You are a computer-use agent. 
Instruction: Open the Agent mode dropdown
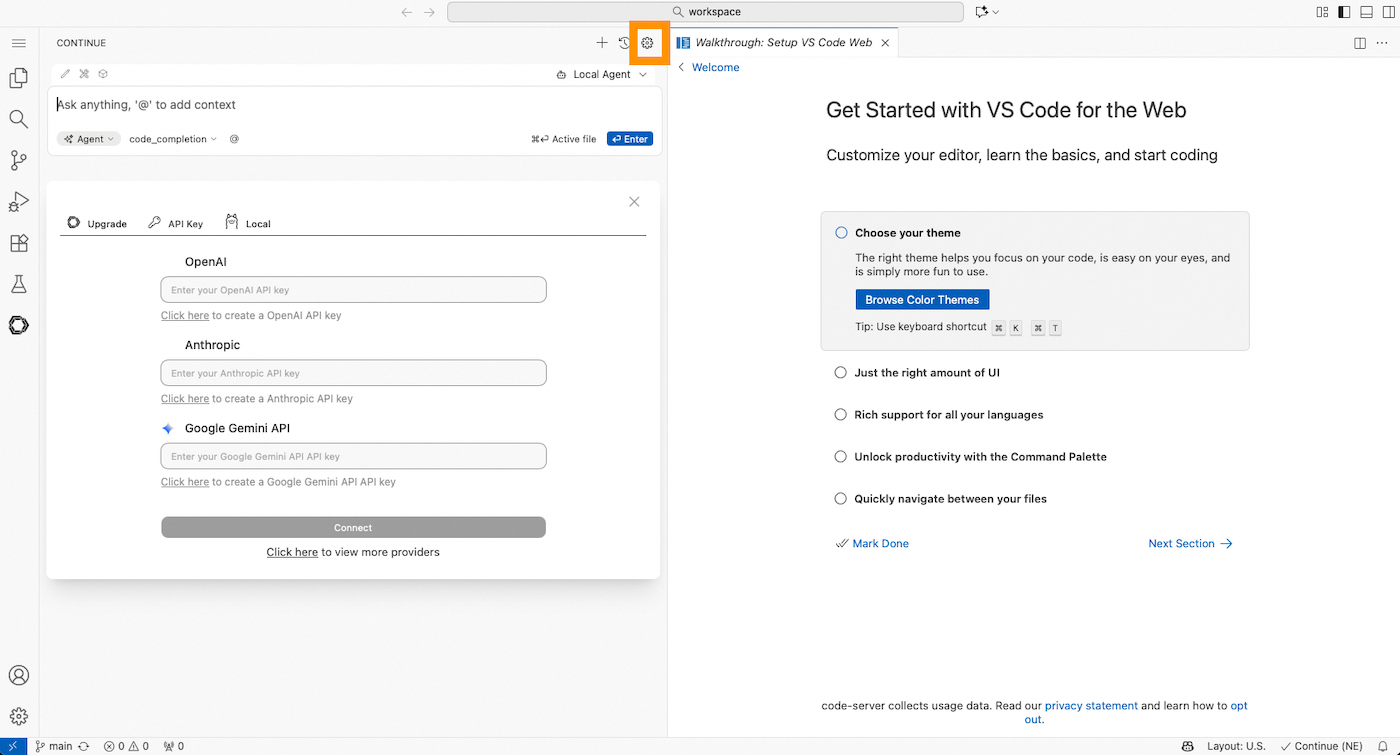88,138
